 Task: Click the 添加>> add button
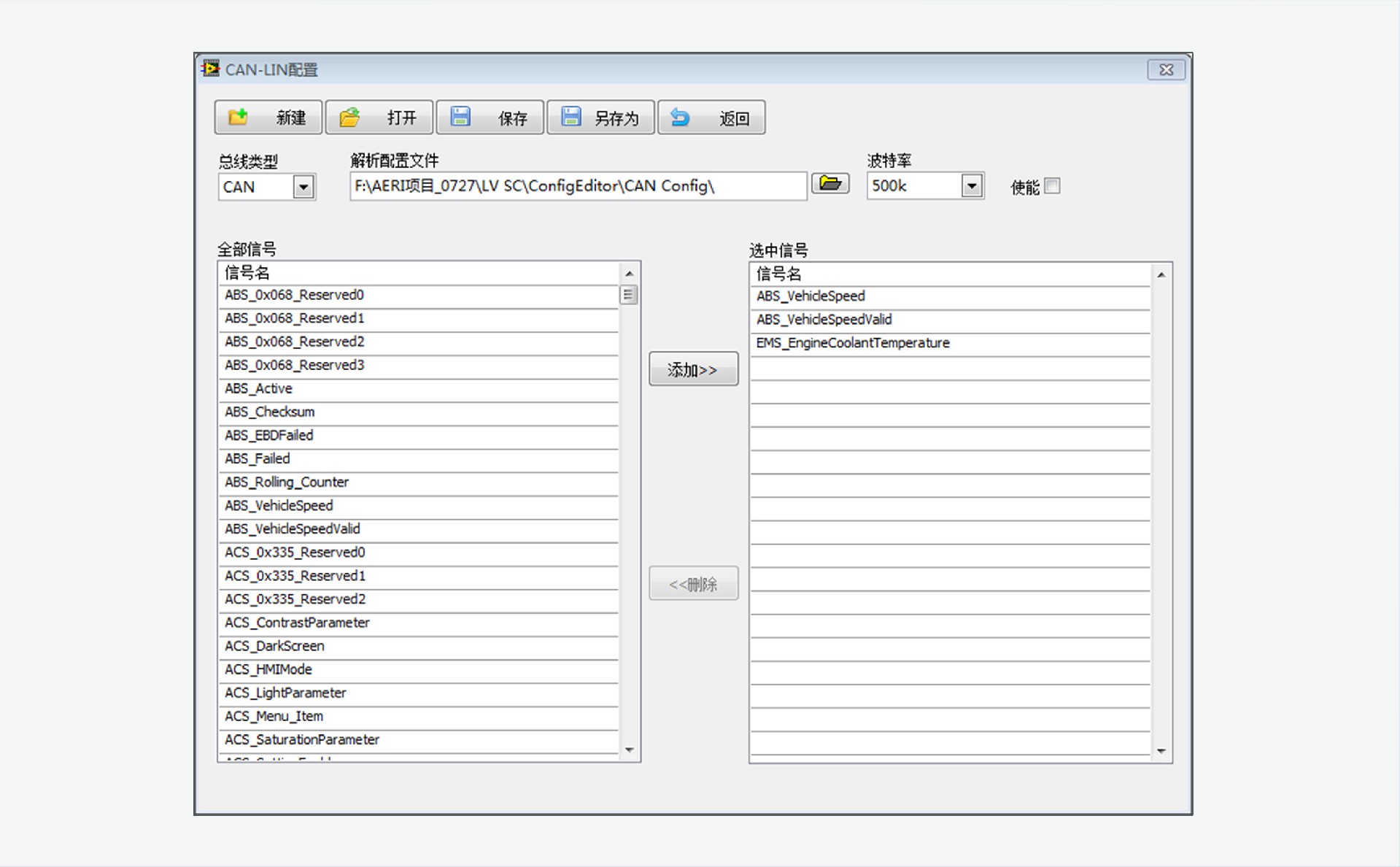[x=693, y=369]
